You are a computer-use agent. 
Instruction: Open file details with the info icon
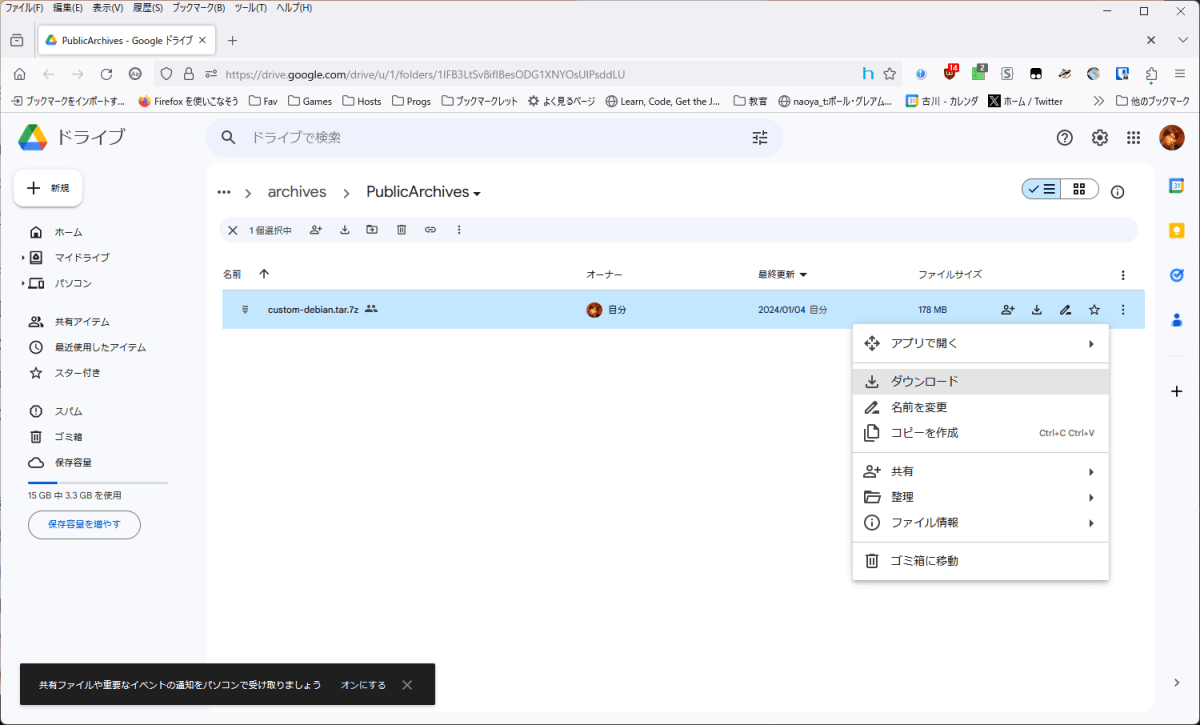click(x=1117, y=191)
